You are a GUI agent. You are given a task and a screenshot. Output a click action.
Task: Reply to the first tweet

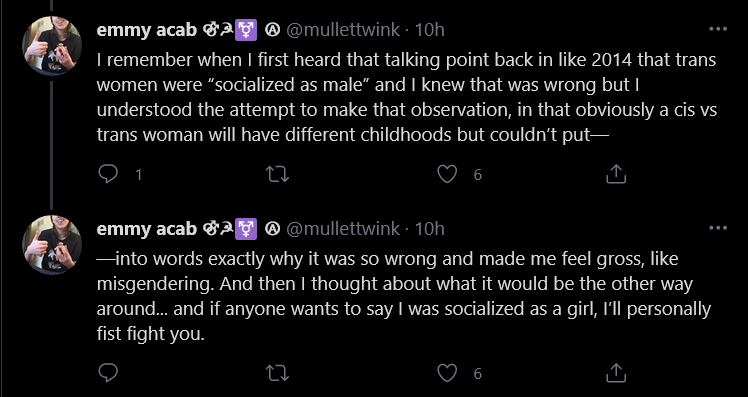[108, 174]
